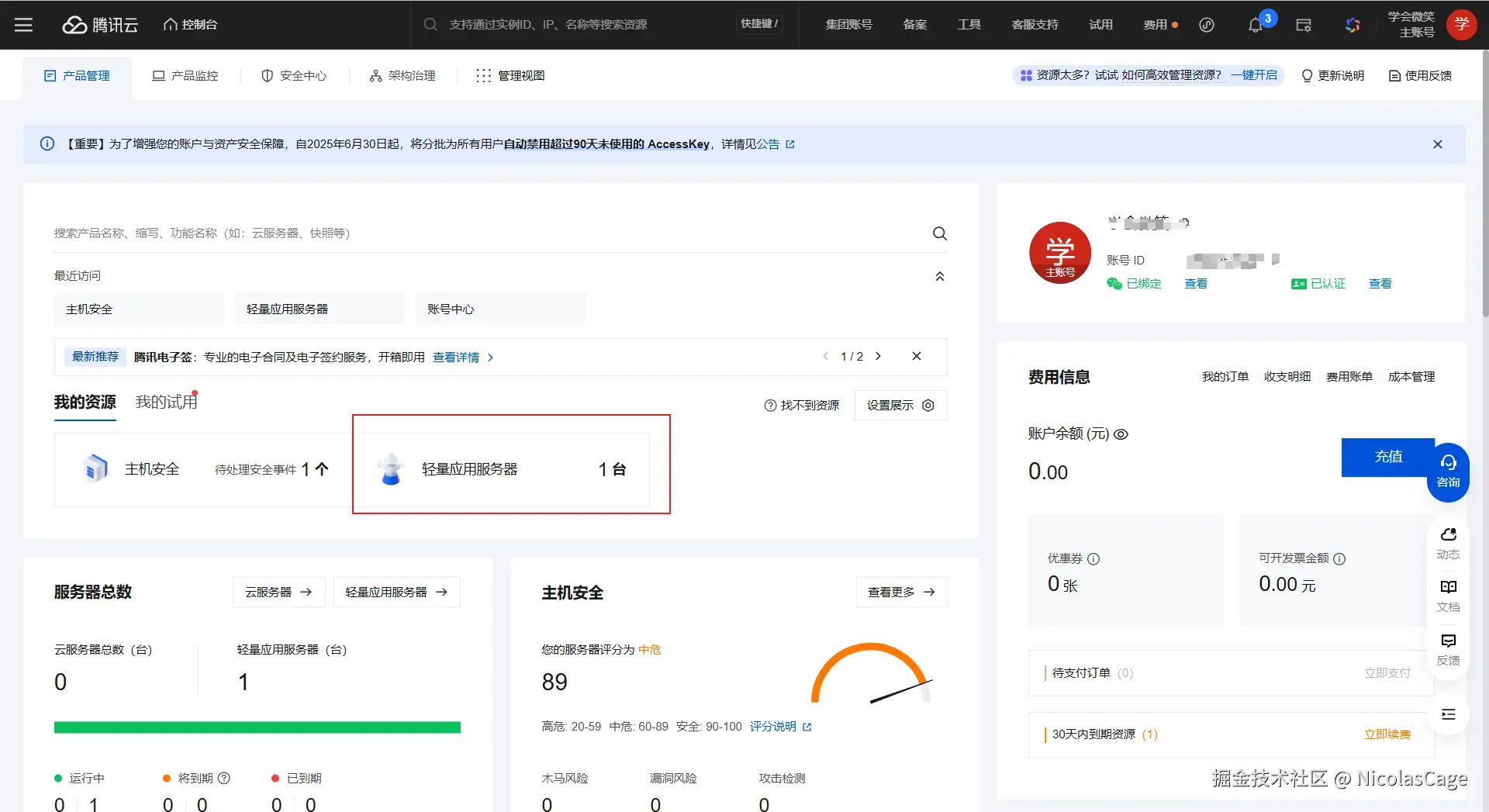This screenshot has width=1489, height=812.
Task: Switch to 管理视图 tab
Action: click(x=510, y=76)
